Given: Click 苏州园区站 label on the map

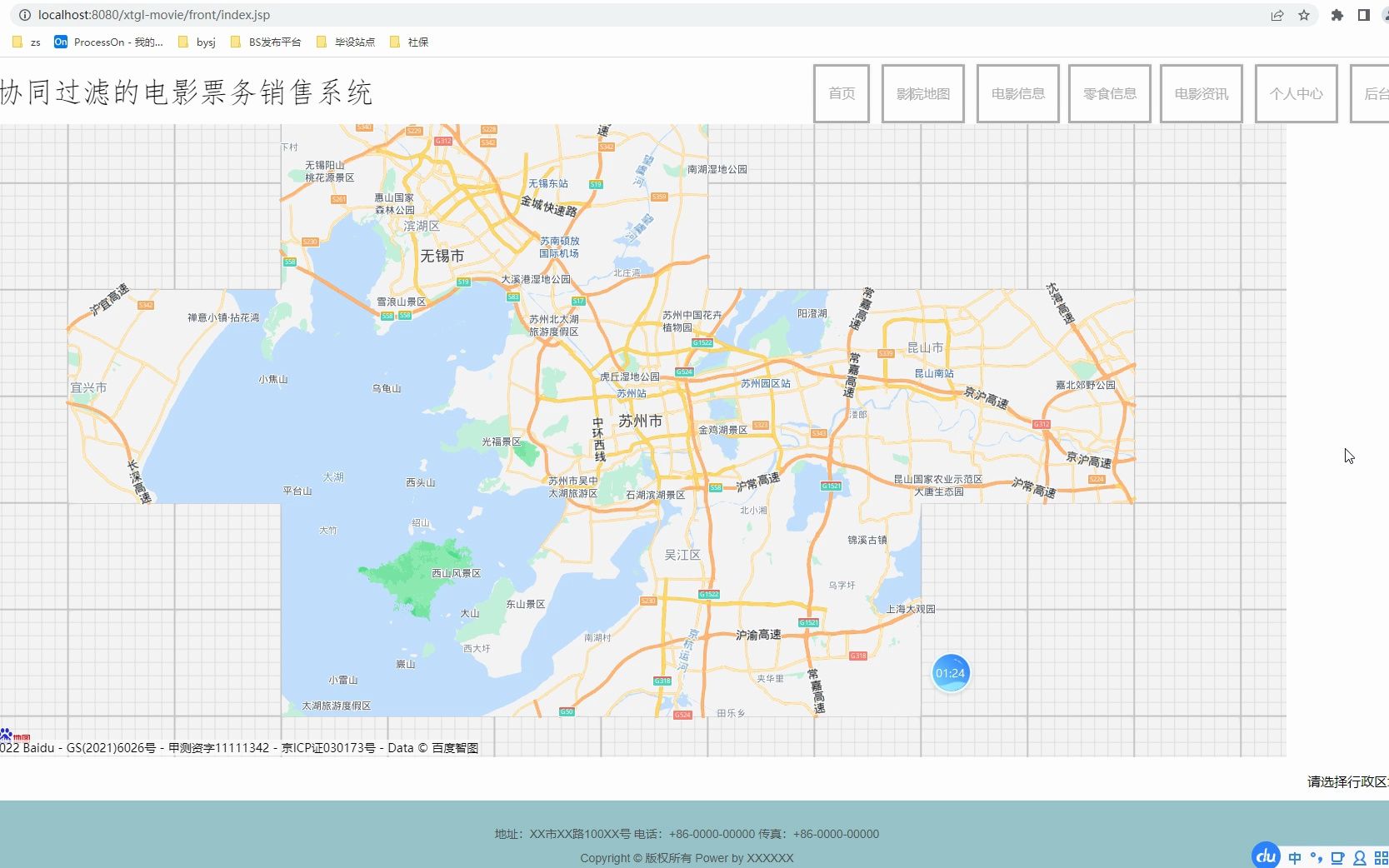Looking at the screenshot, I should (766, 383).
